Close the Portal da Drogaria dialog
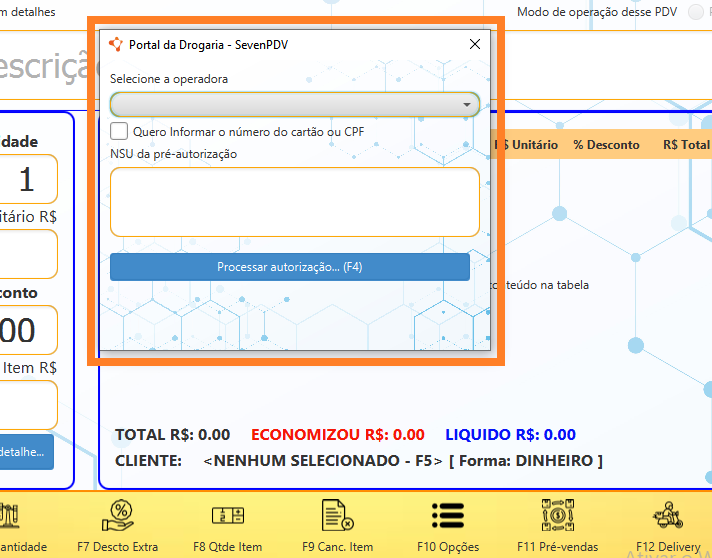 tap(475, 44)
